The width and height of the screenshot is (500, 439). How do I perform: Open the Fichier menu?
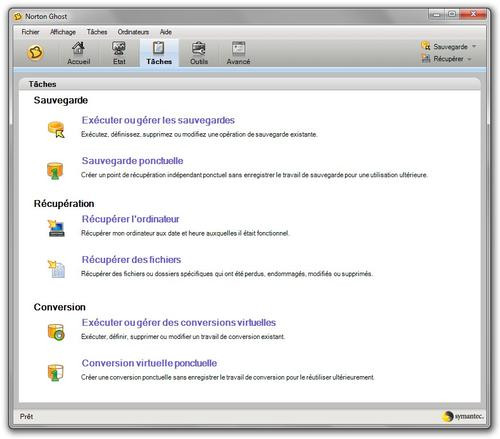[x=30, y=32]
